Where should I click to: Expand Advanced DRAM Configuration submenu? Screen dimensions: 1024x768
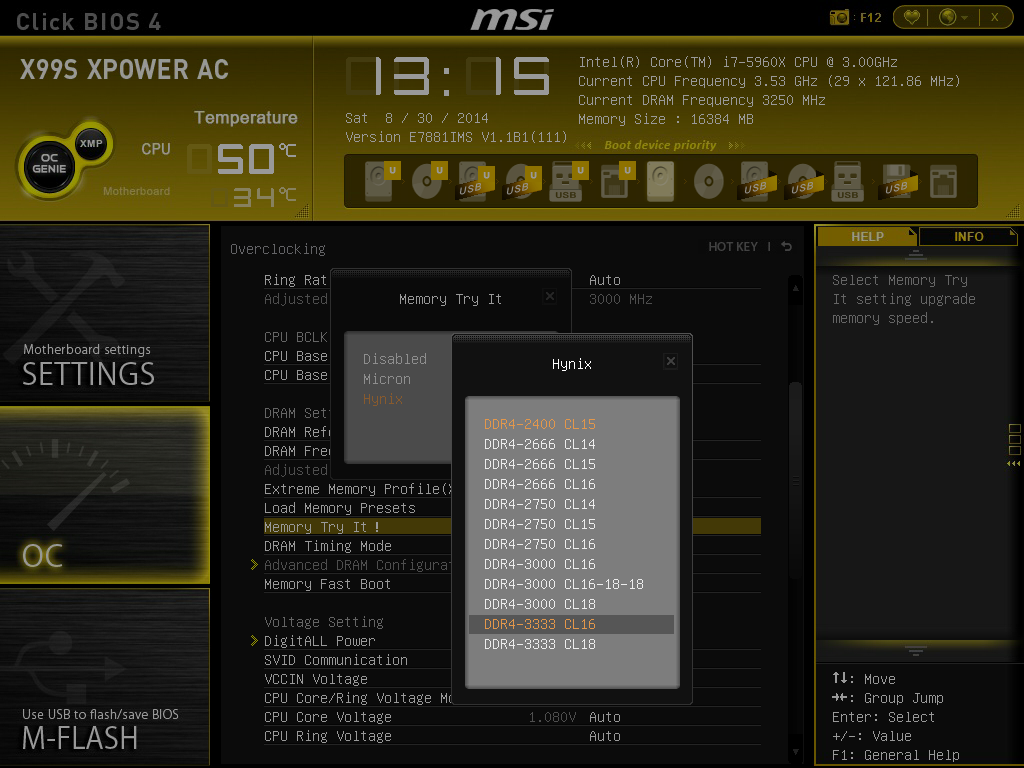357,565
